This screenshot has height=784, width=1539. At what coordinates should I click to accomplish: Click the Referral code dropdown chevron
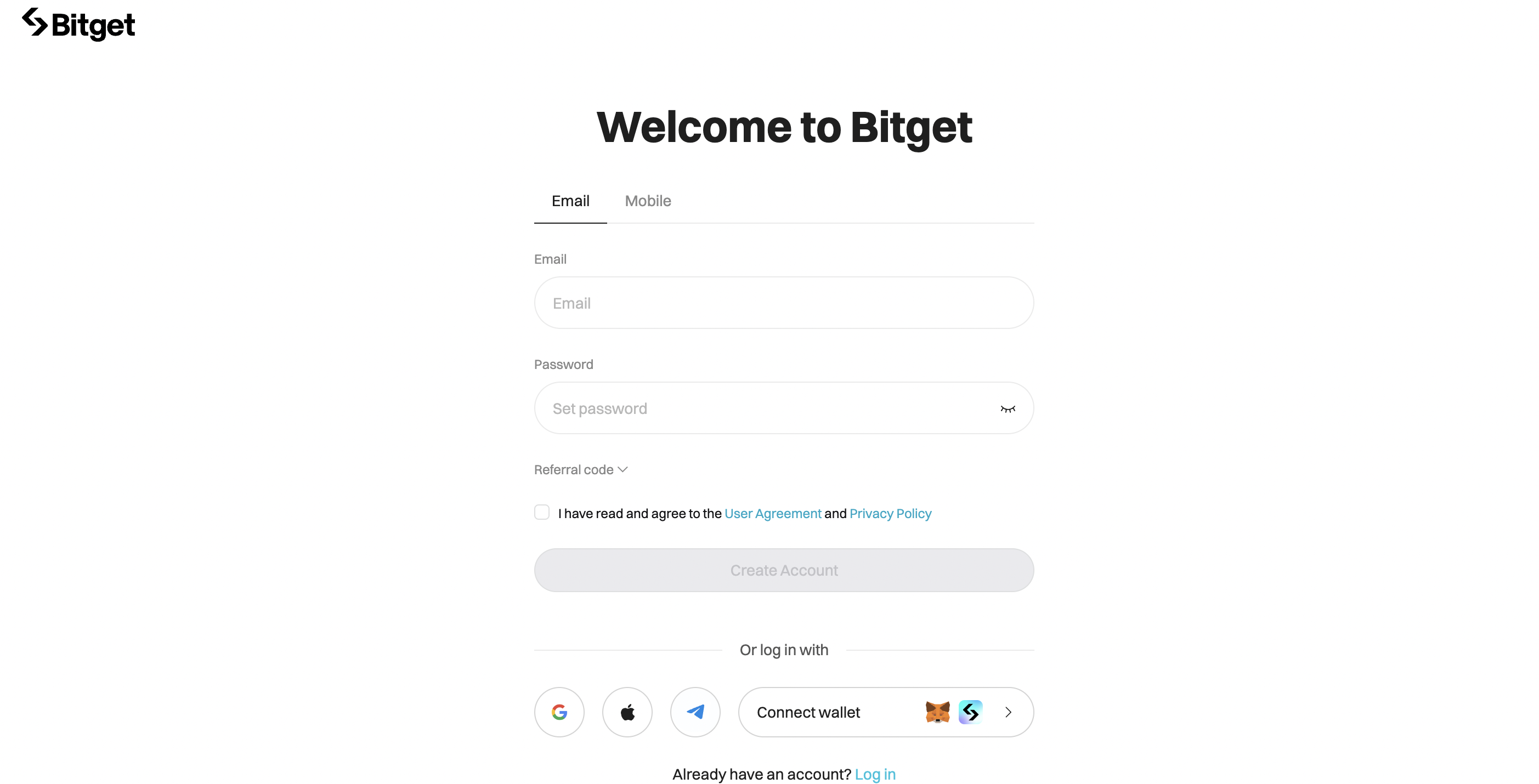pos(623,469)
